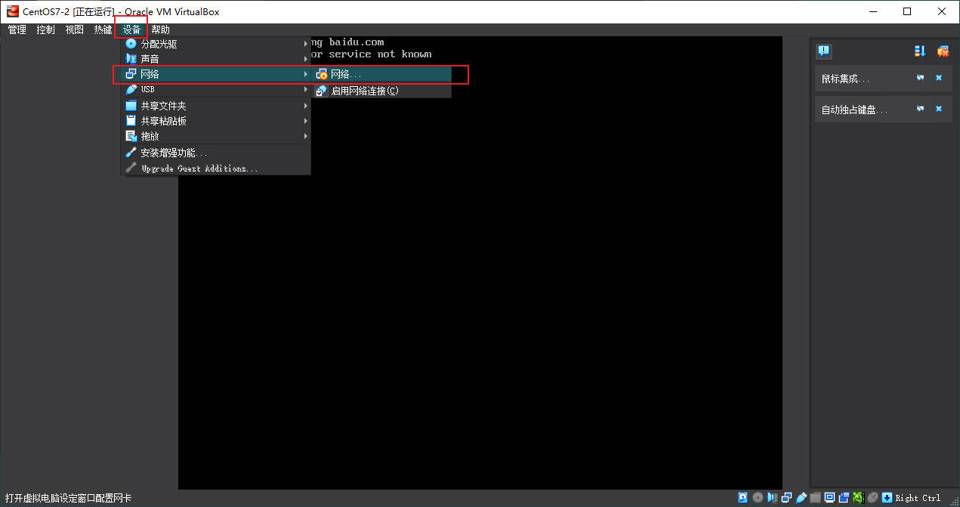Click the network status bar icon

point(787,497)
